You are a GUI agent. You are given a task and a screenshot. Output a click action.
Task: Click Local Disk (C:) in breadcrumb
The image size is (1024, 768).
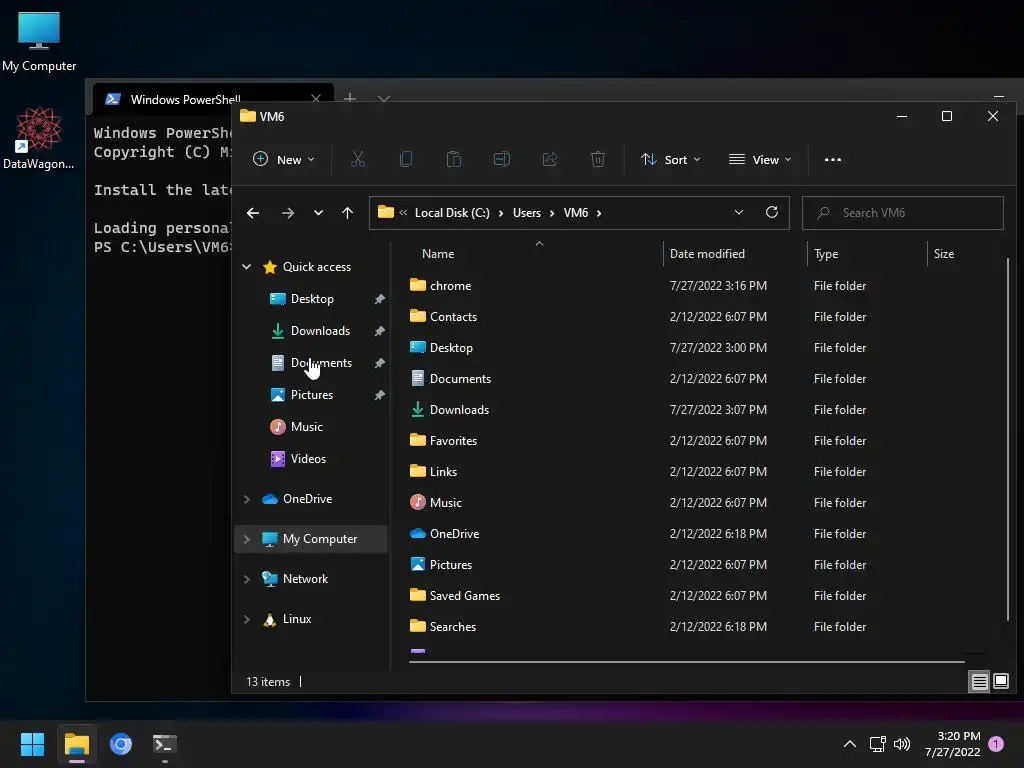452,213
